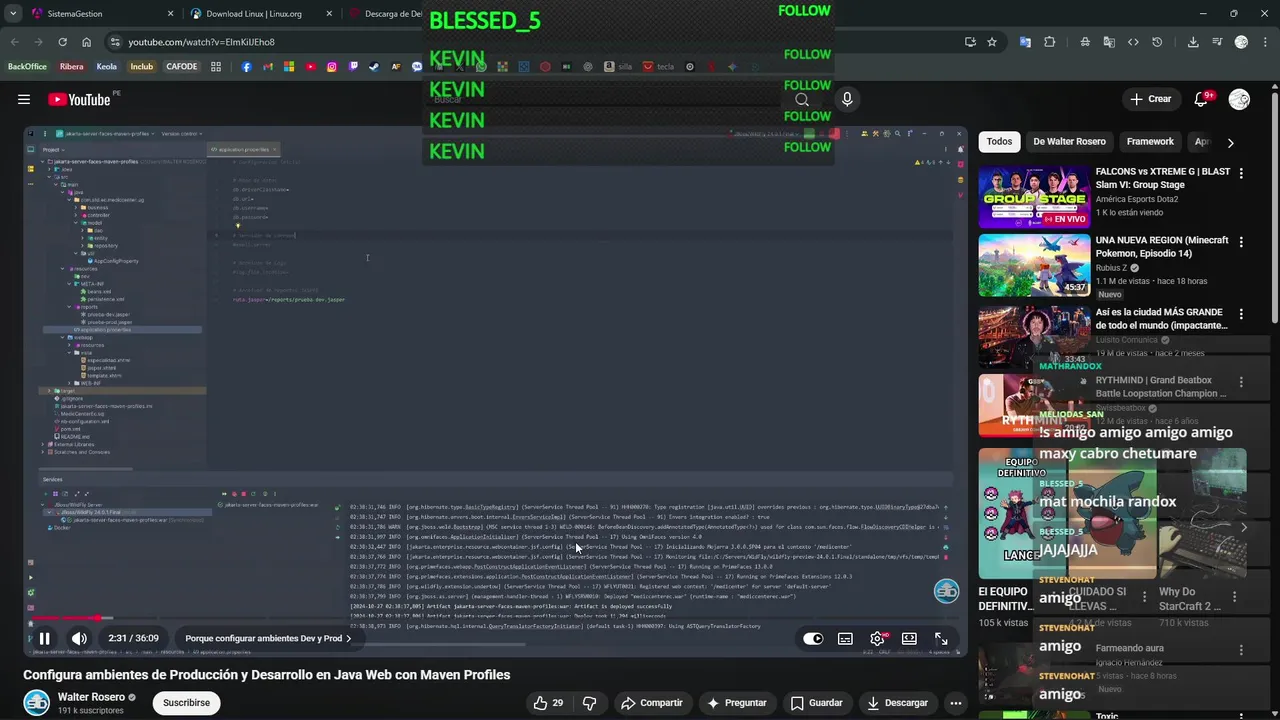1280x720 pixels.
Task: Open the Chrome three-dot menu
Action: tap(1265, 42)
